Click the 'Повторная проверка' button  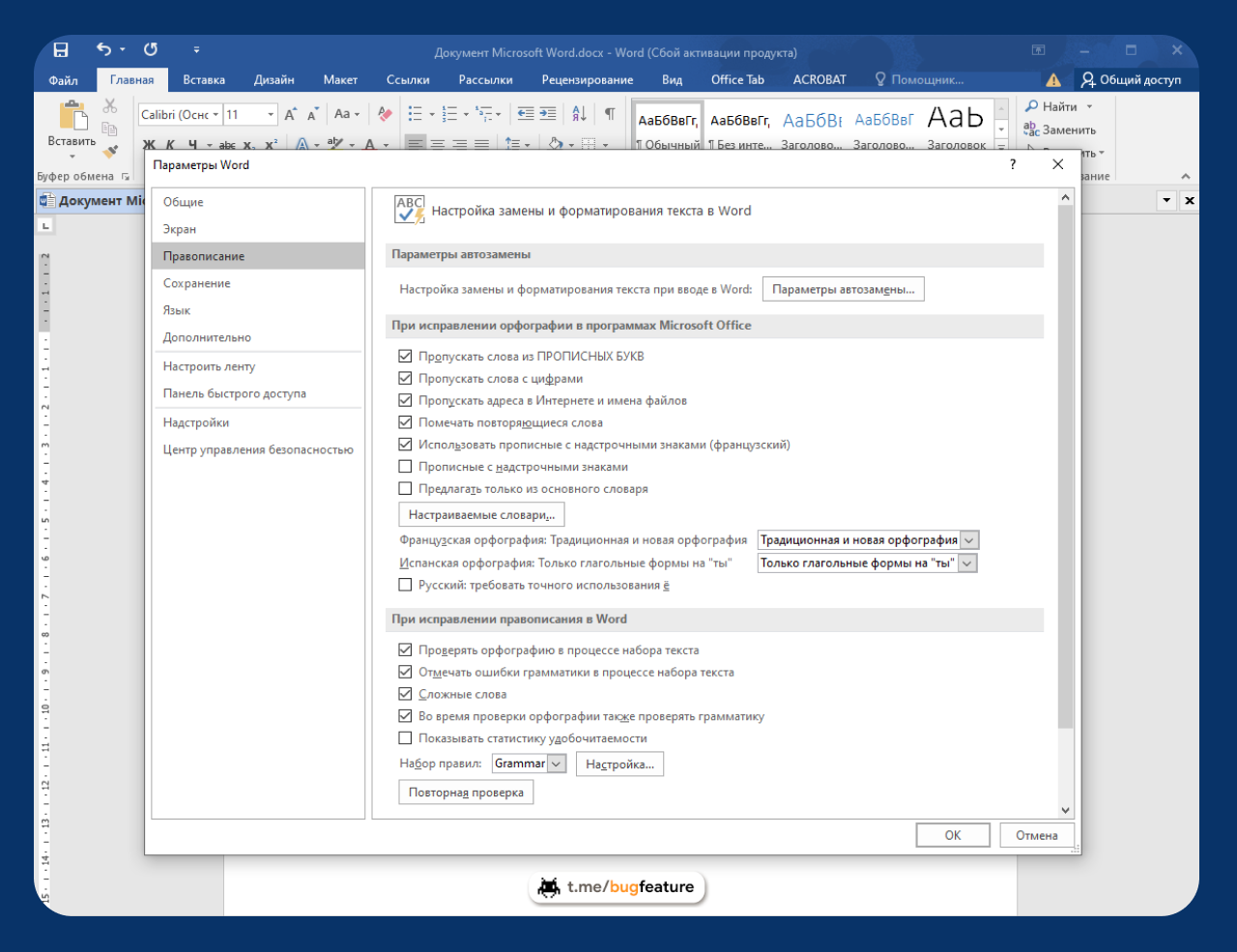(x=466, y=793)
